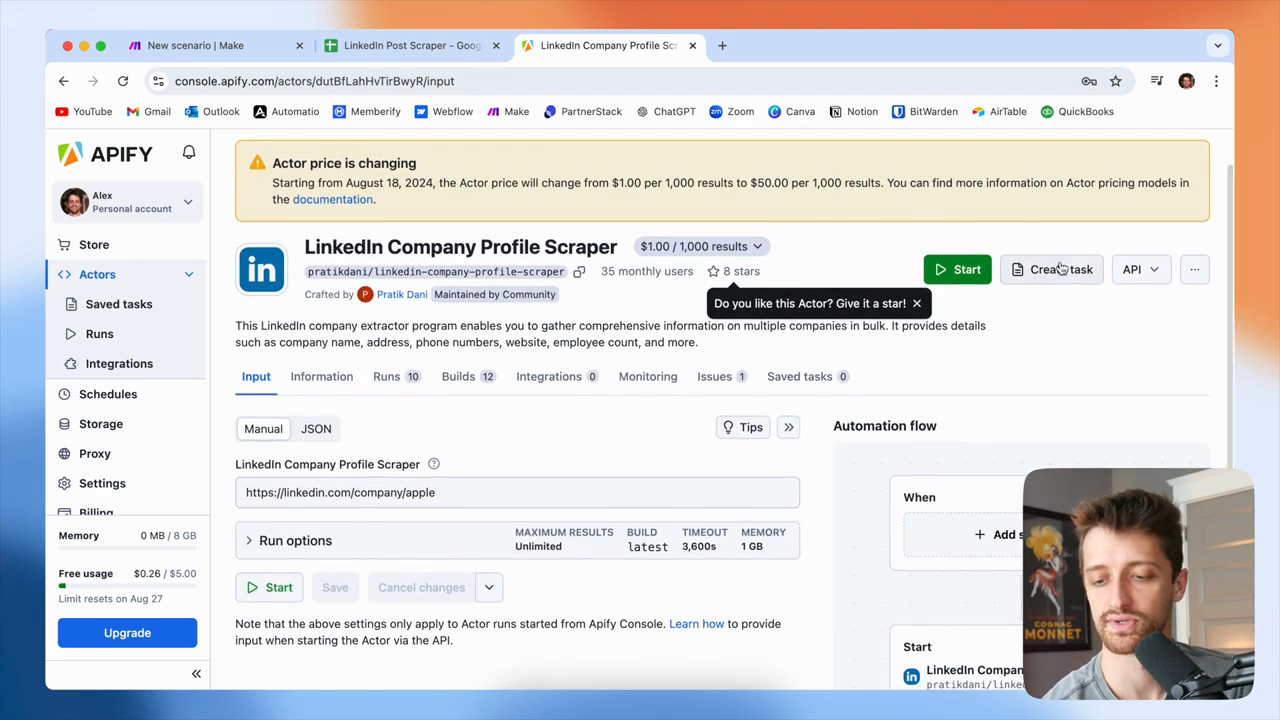This screenshot has width=1280, height=720.
Task: Collapse the Actors sidebar section
Action: coord(188,274)
